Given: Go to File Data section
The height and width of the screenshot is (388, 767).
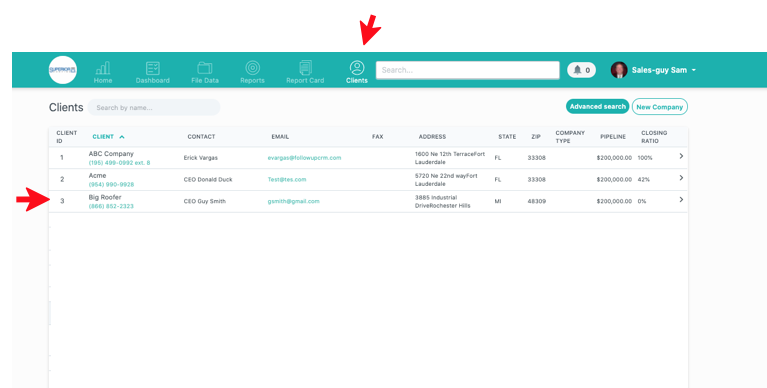Looking at the screenshot, I should click(x=205, y=72).
